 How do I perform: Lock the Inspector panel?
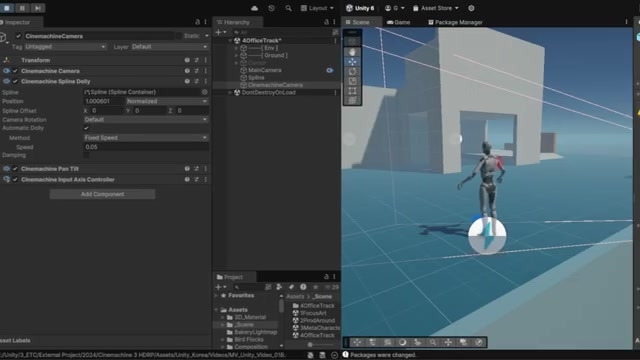pyautogui.click(x=198, y=22)
